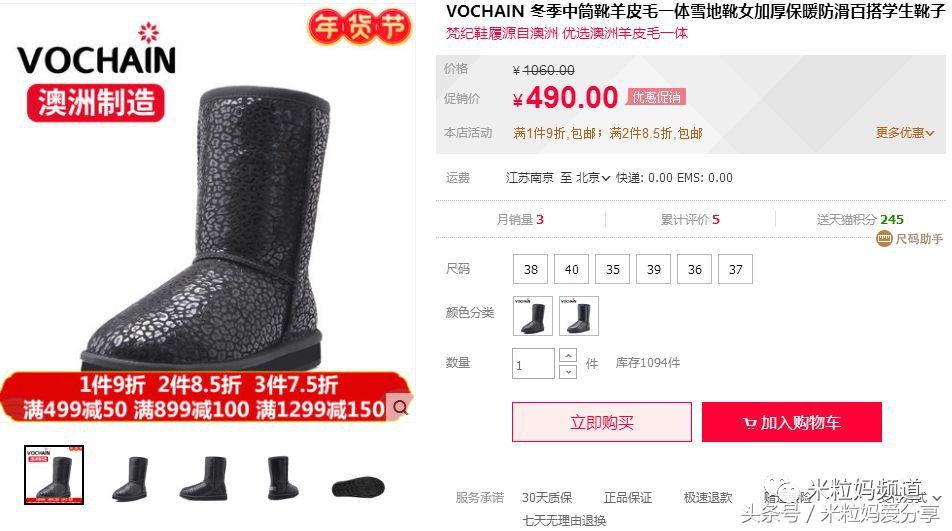Pick size 37
This screenshot has width=952, height=531.
pyautogui.click(x=735, y=269)
